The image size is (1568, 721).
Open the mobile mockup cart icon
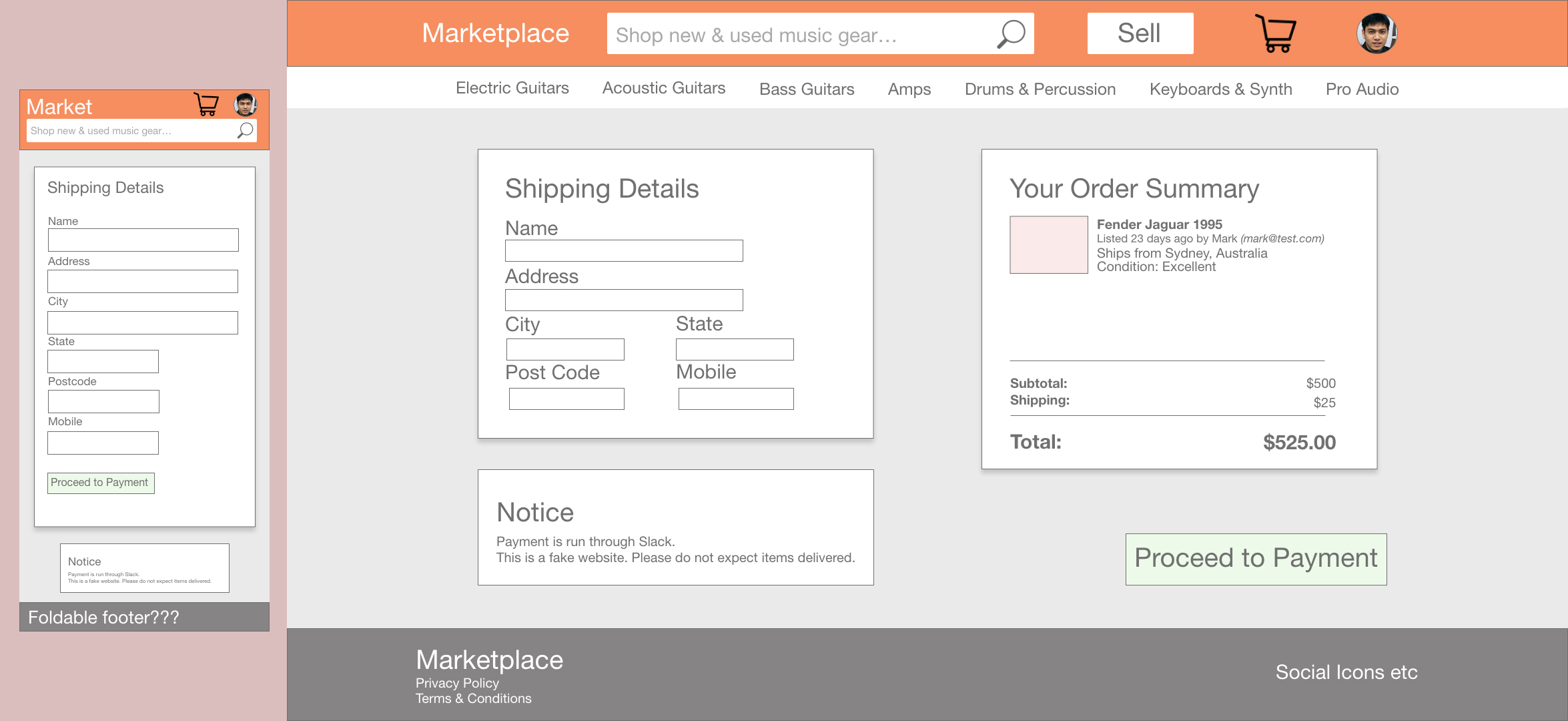click(x=206, y=105)
